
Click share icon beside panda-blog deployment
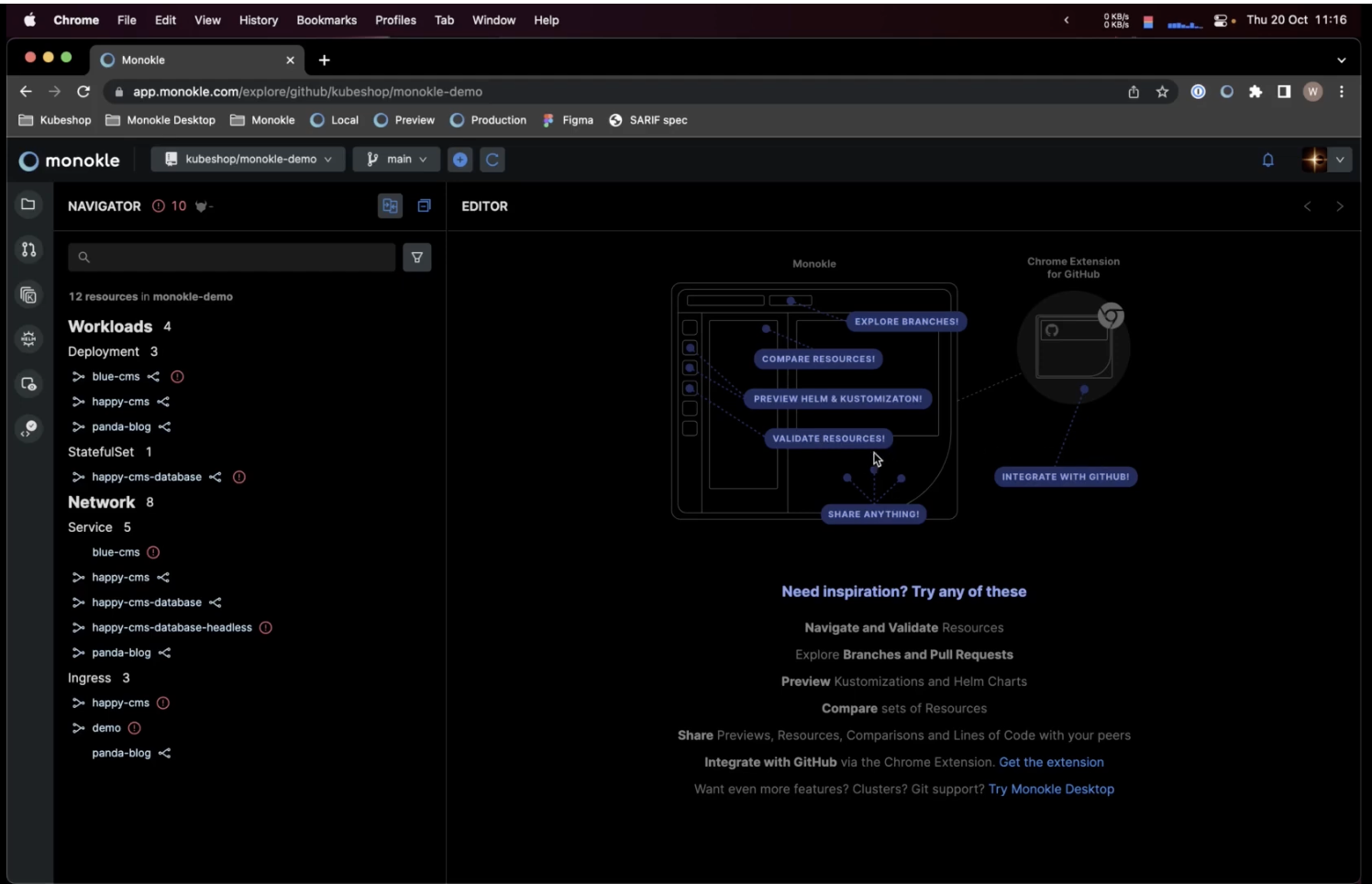pos(165,427)
